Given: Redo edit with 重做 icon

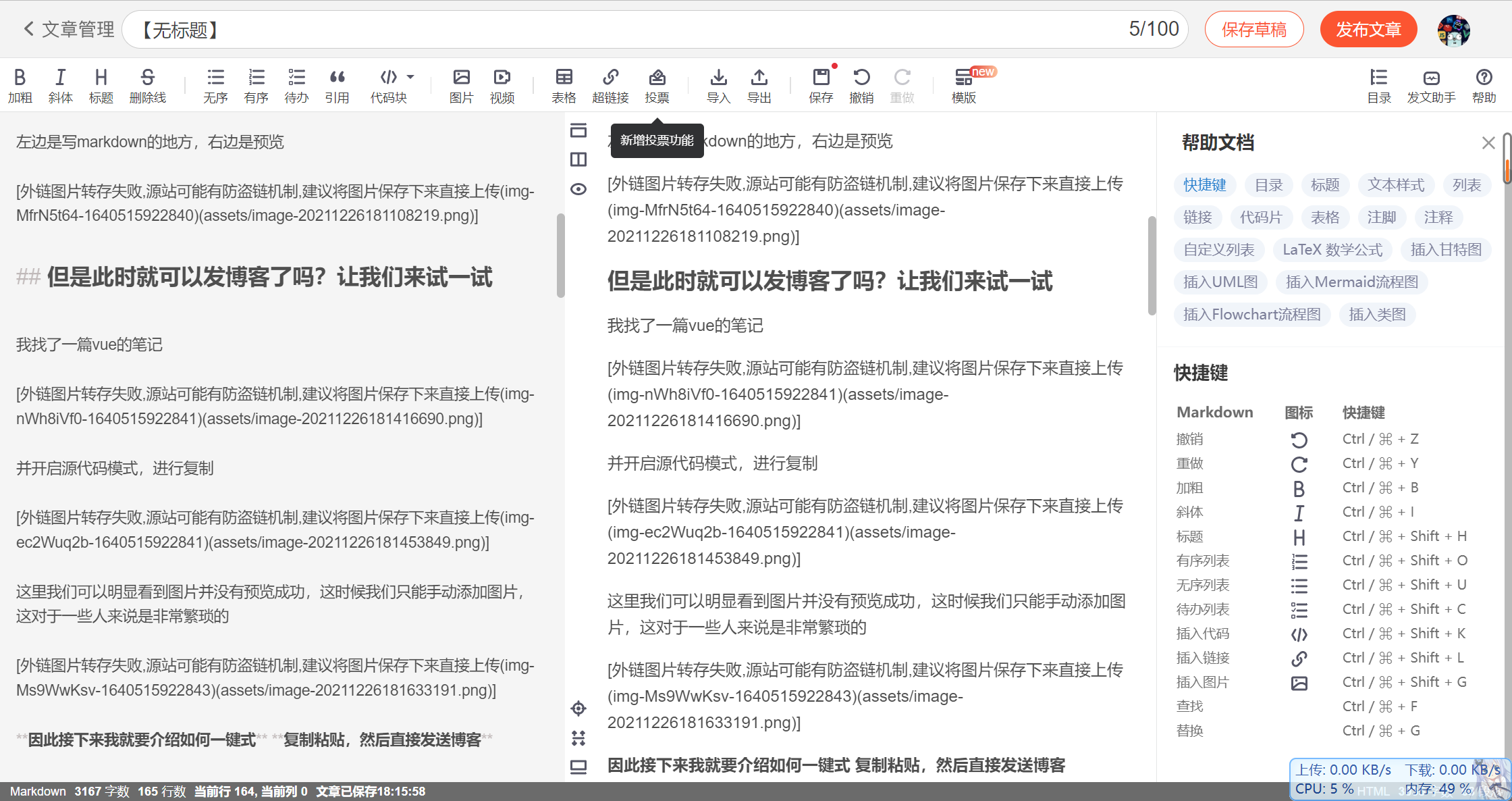Looking at the screenshot, I should (902, 86).
